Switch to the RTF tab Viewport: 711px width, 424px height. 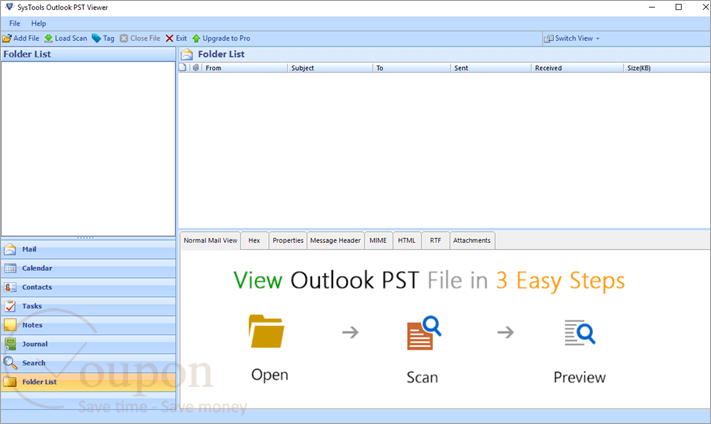click(x=435, y=240)
